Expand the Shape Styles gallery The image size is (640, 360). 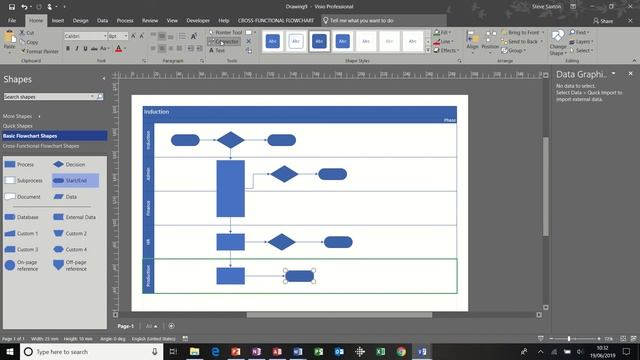[x=428, y=51]
